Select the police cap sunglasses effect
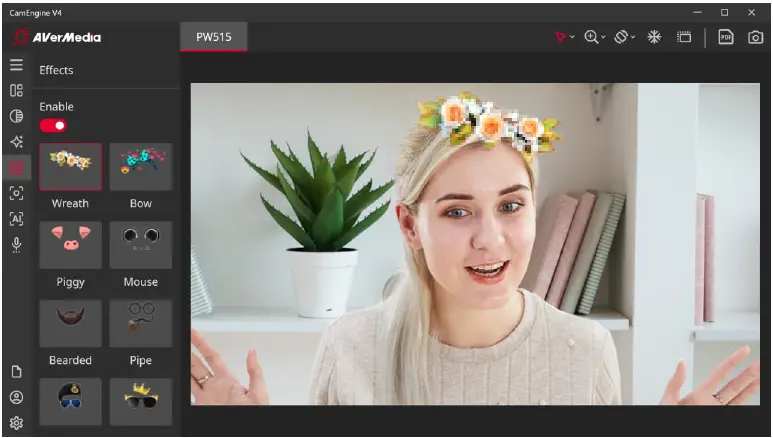Image resolution: width=773 pixels, height=438 pixels. tap(70, 402)
